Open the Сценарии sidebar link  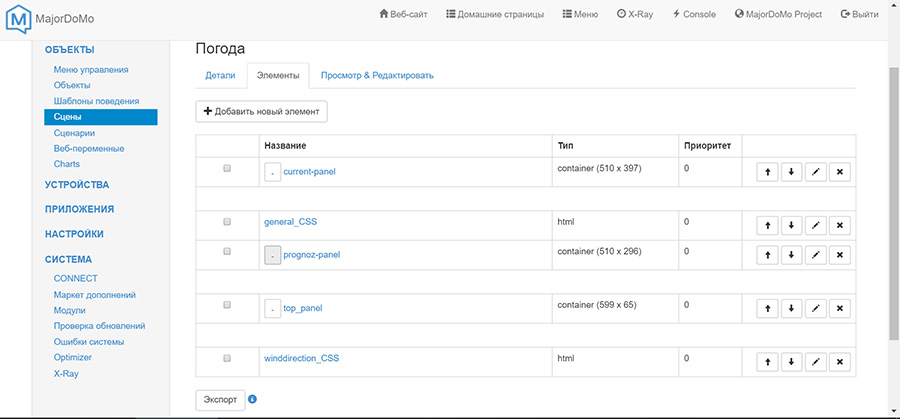click(x=75, y=133)
